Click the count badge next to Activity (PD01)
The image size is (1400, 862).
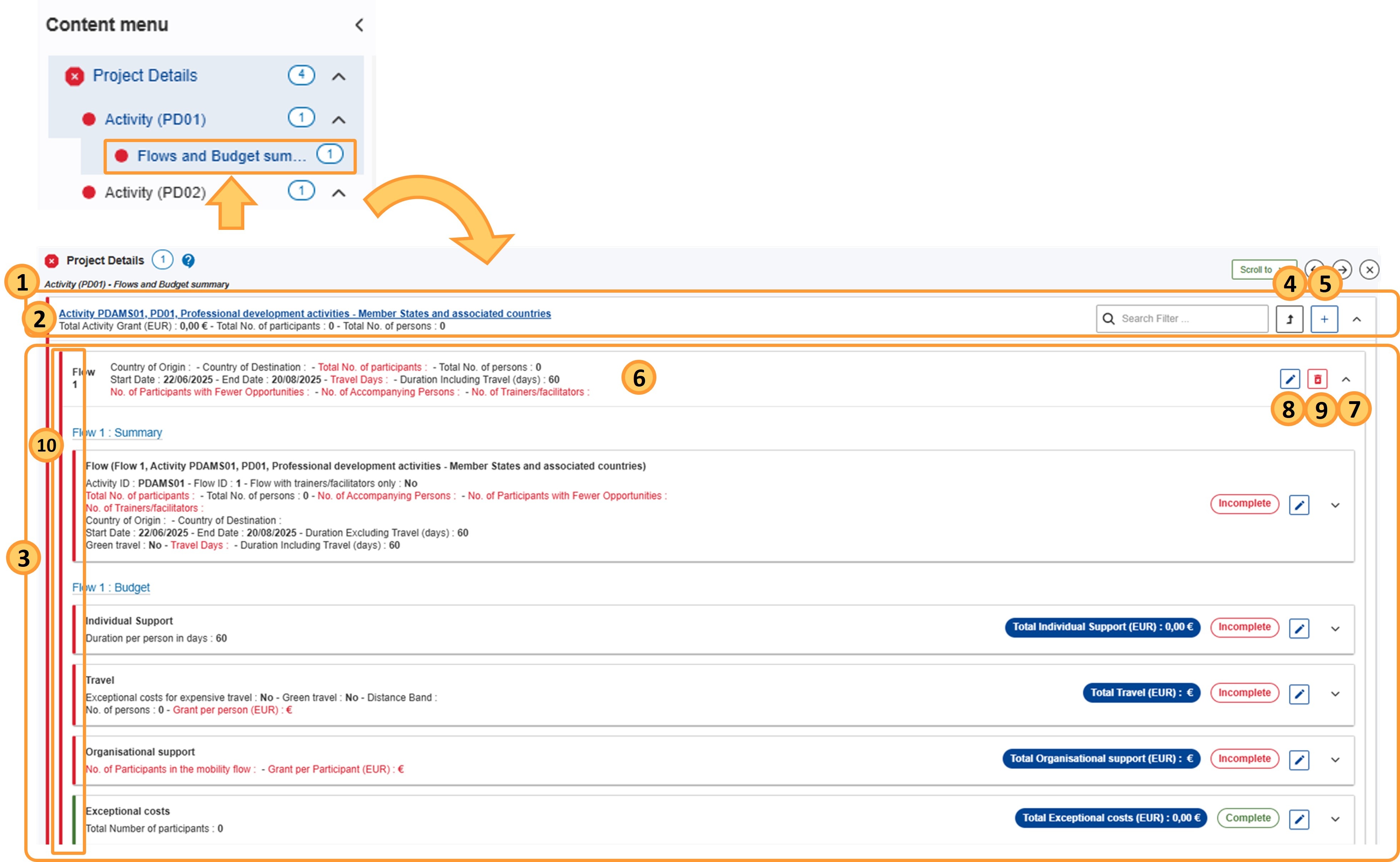[x=301, y=117]
